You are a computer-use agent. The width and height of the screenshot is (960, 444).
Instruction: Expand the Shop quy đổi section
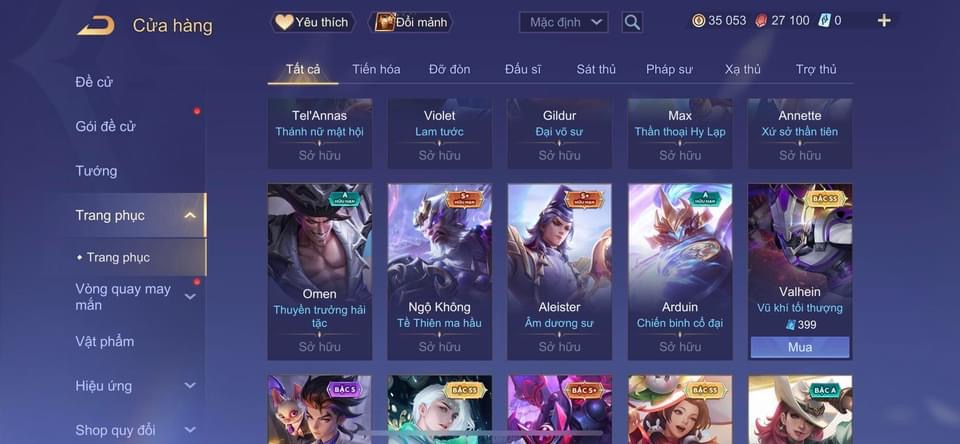pos(190,430)
